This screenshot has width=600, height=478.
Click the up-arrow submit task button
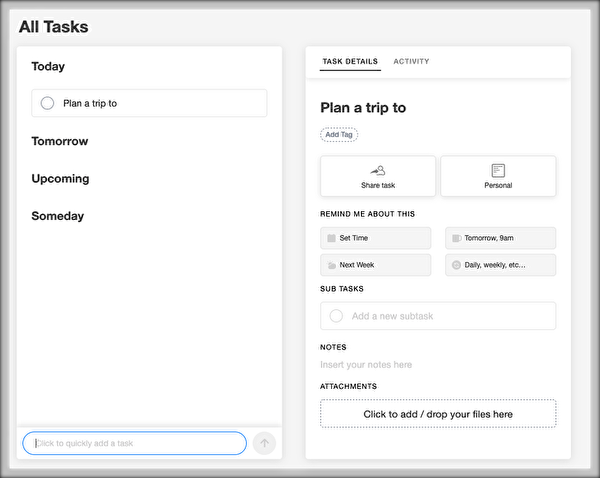pyautogui.click(x=264, y=443)
